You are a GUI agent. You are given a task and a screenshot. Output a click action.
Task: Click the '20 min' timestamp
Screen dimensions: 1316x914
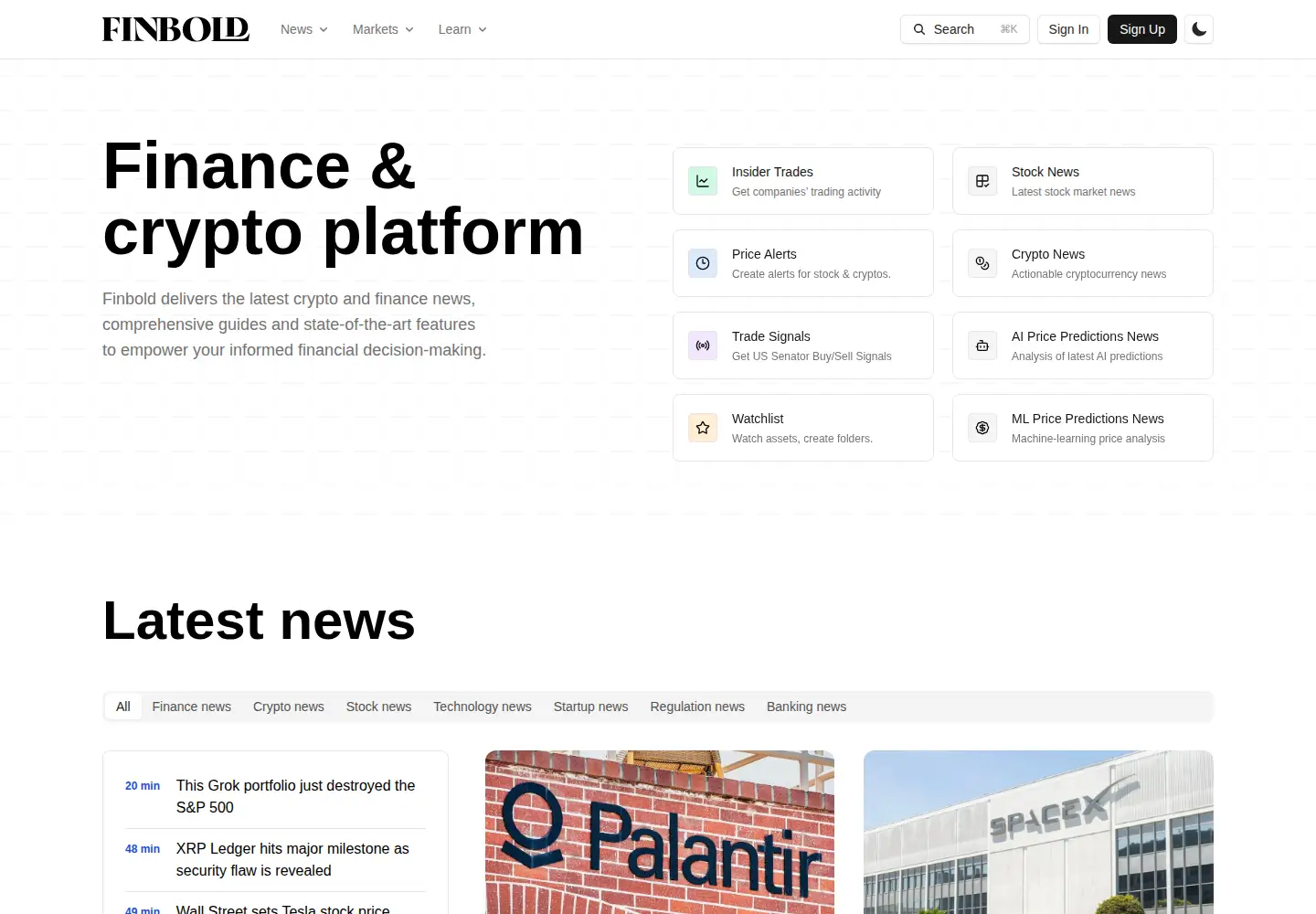click(x=143, y=786)
